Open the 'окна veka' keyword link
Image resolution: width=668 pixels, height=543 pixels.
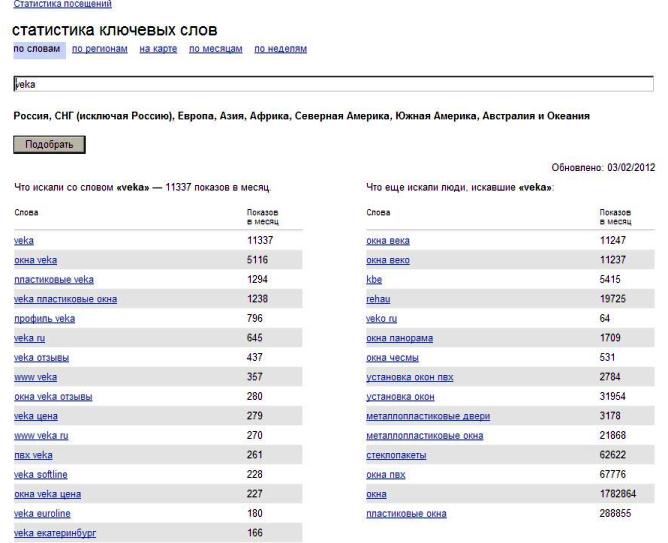[x=35, y=260]
